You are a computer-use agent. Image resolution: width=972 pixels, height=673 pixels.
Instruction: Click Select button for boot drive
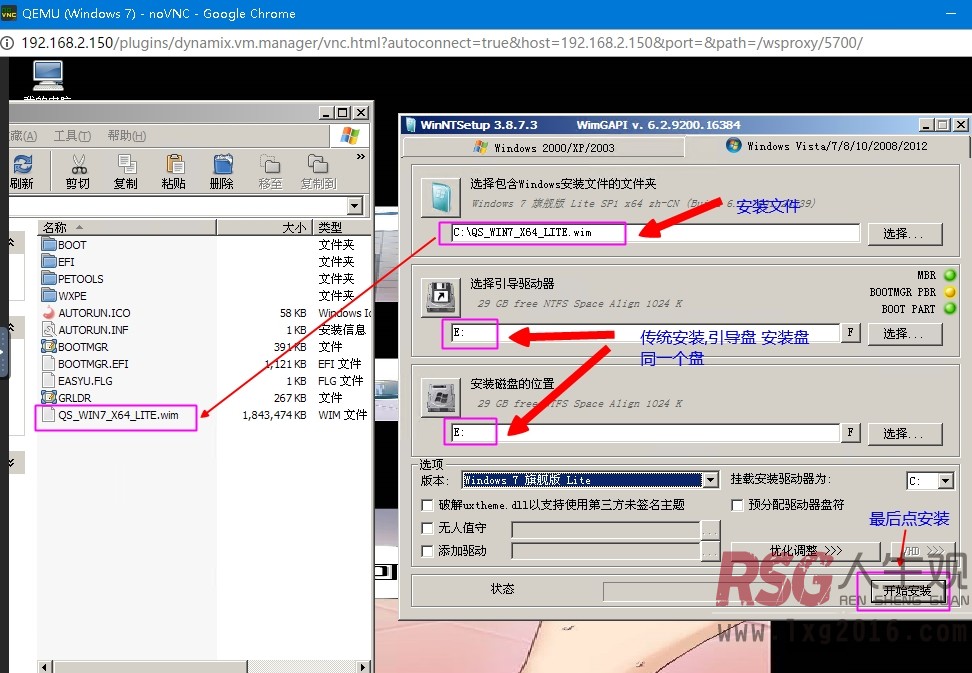coord(904,334)
